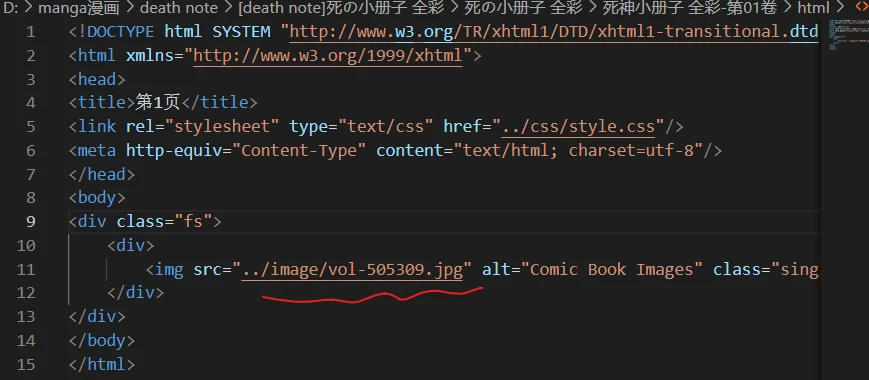Select line number 15 in gutter
Screen dimensions: 869x380
[26, 365]
